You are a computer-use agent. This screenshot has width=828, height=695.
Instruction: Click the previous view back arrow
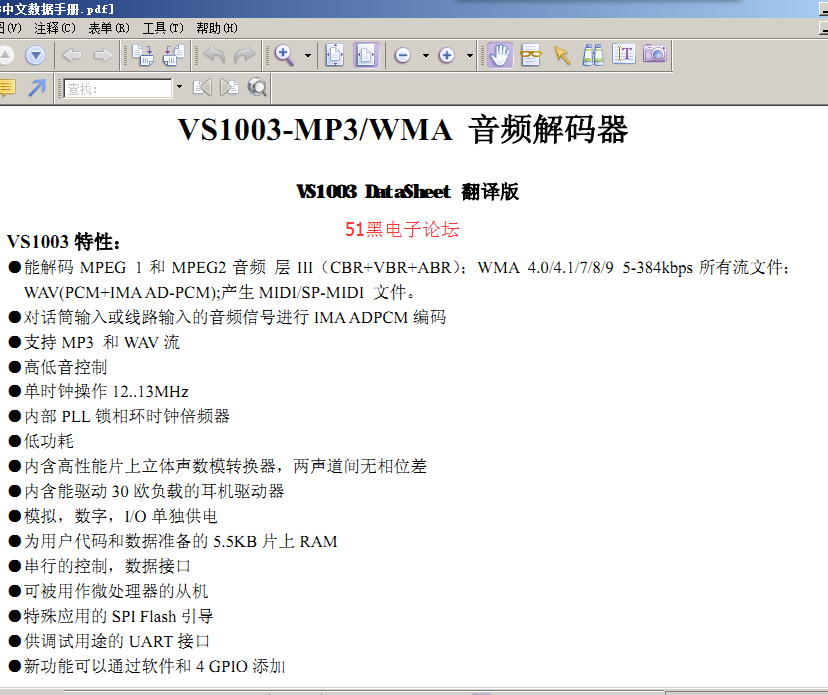(x=72, y=55)
